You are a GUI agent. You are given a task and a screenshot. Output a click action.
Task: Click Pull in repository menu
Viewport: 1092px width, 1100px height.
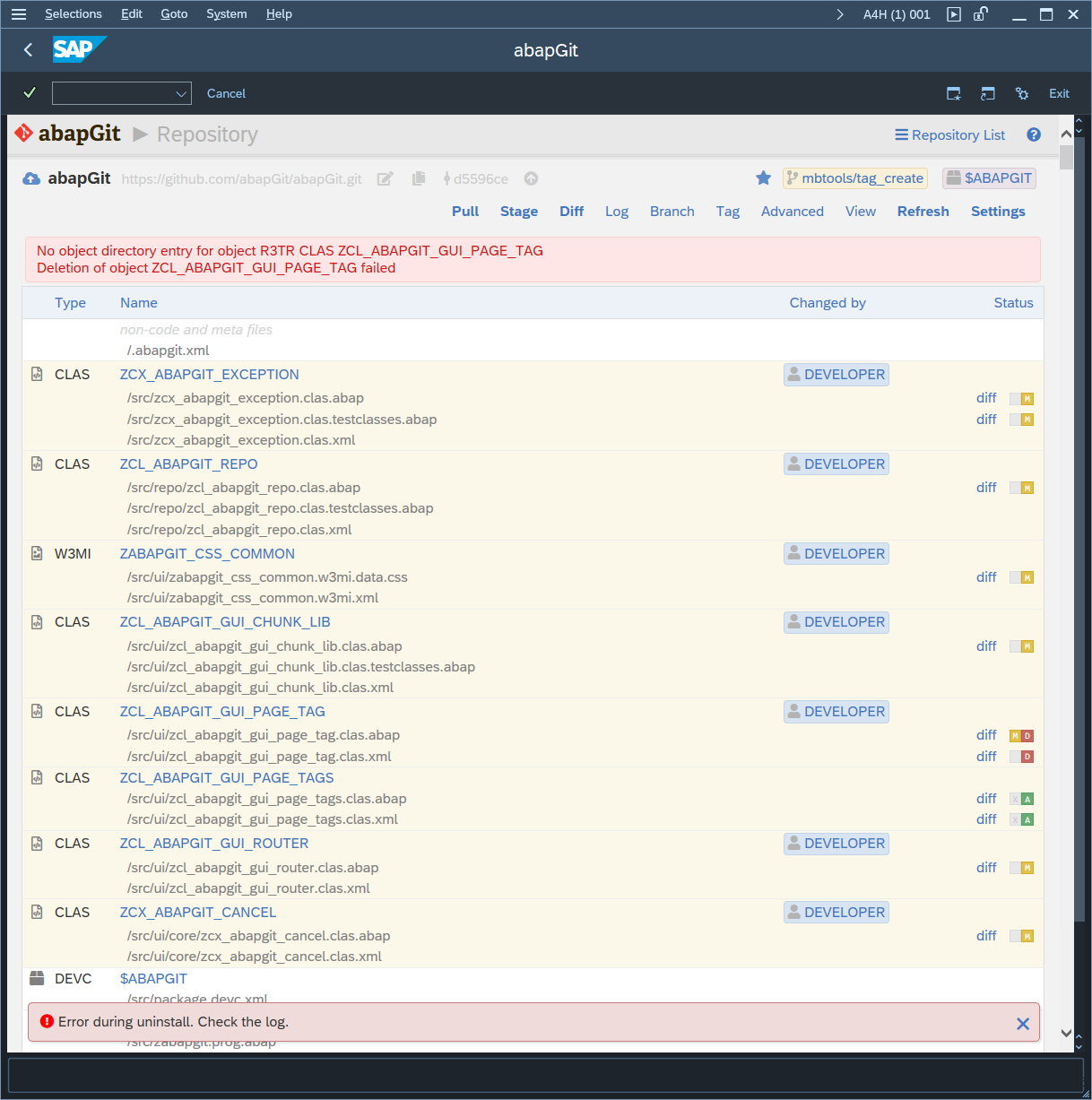coord(465,212)
